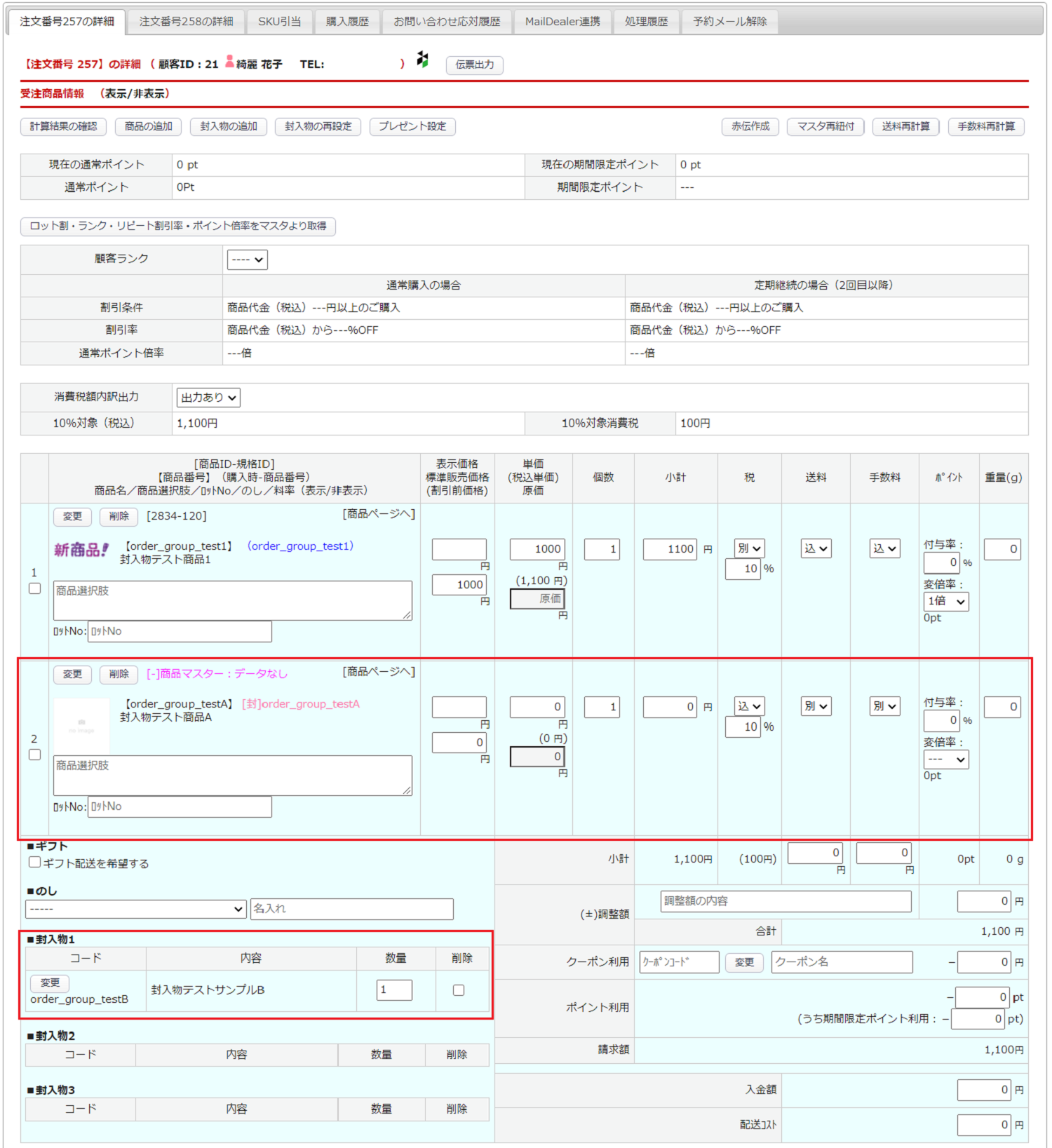
Task: Click the (order_group_test1) link
Action: 300,546
